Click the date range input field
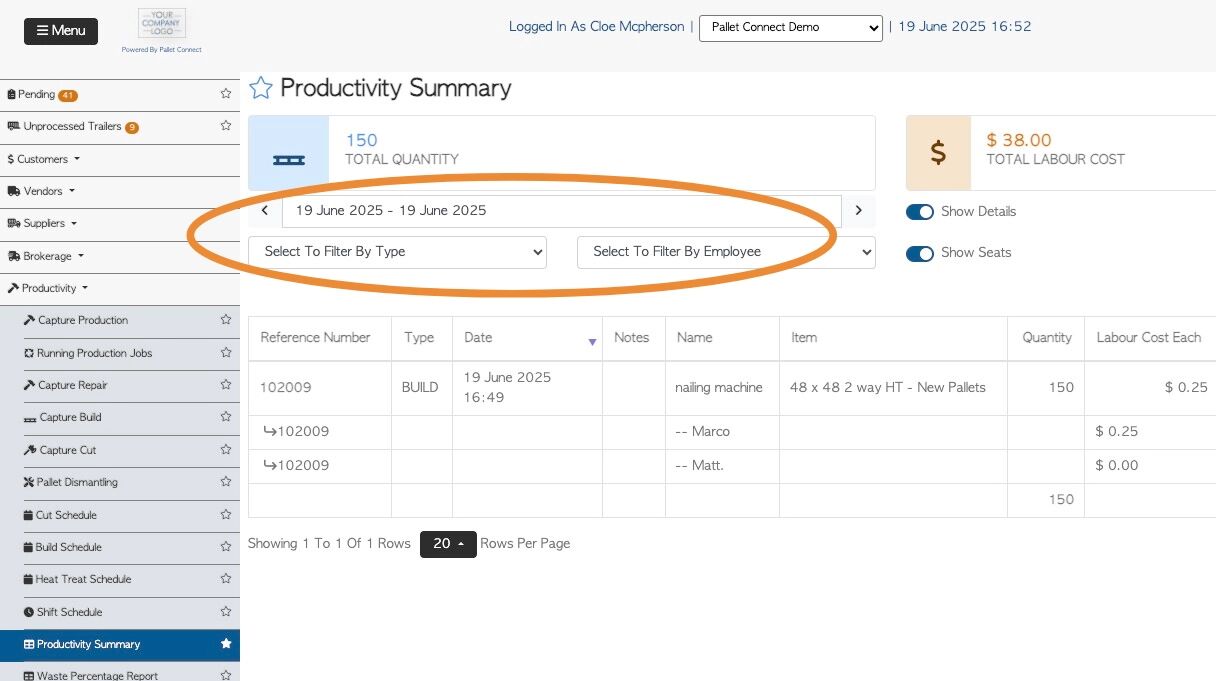 [562, 211]
